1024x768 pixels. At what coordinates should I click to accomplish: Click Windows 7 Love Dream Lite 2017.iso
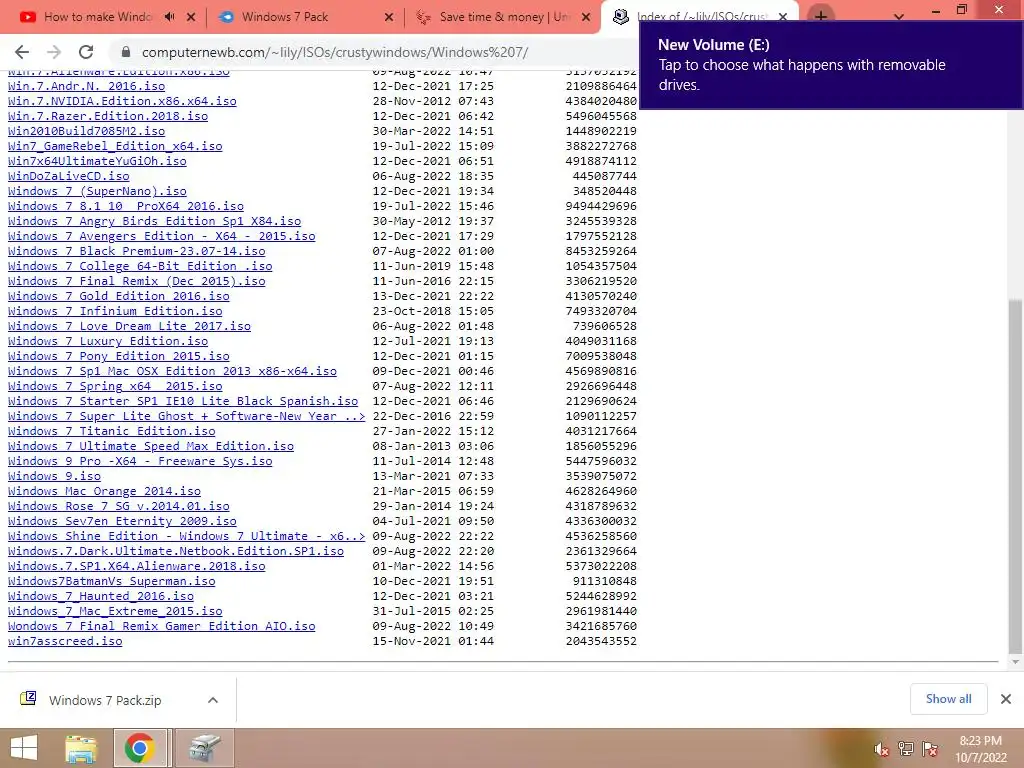(x=129, y=327)
